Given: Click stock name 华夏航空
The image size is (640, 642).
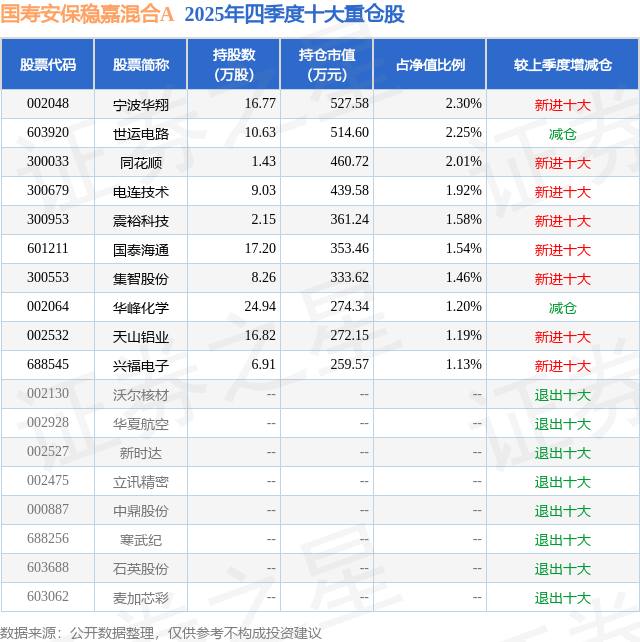Looking at the screenshot, I should (x=140, y=425).
